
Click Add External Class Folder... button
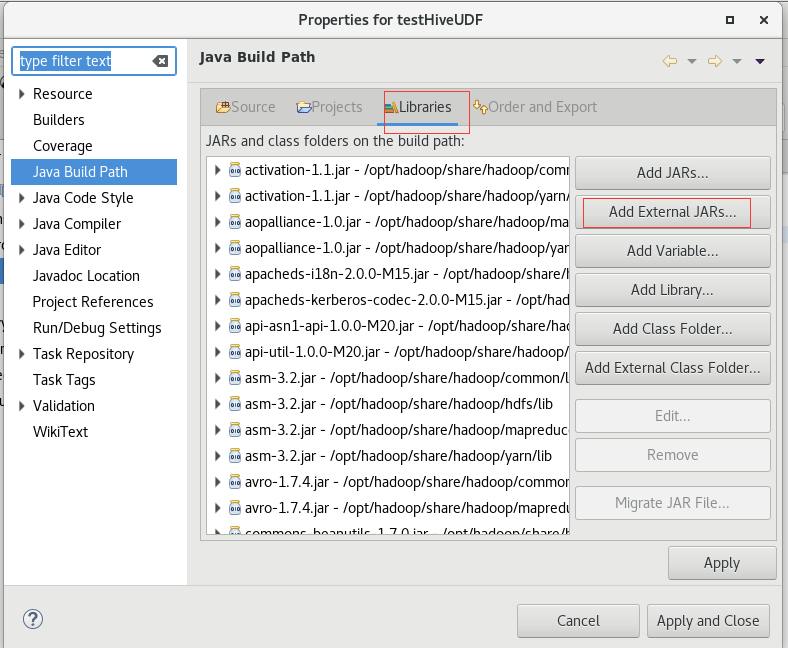tap(672, 368)
